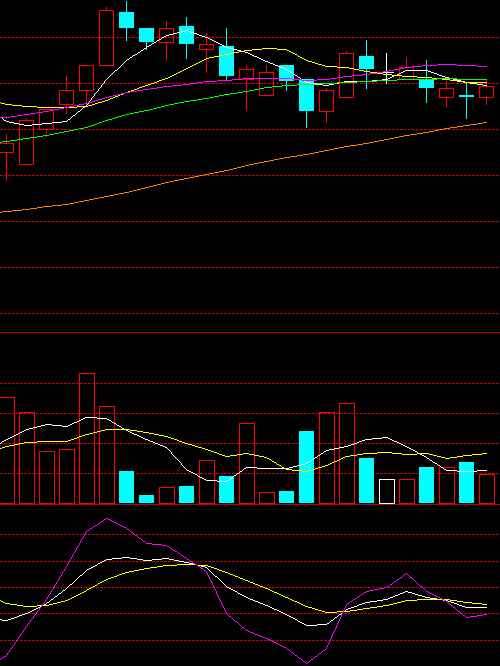Click the shortest cyan volume bar

click(x=147, y=499)
